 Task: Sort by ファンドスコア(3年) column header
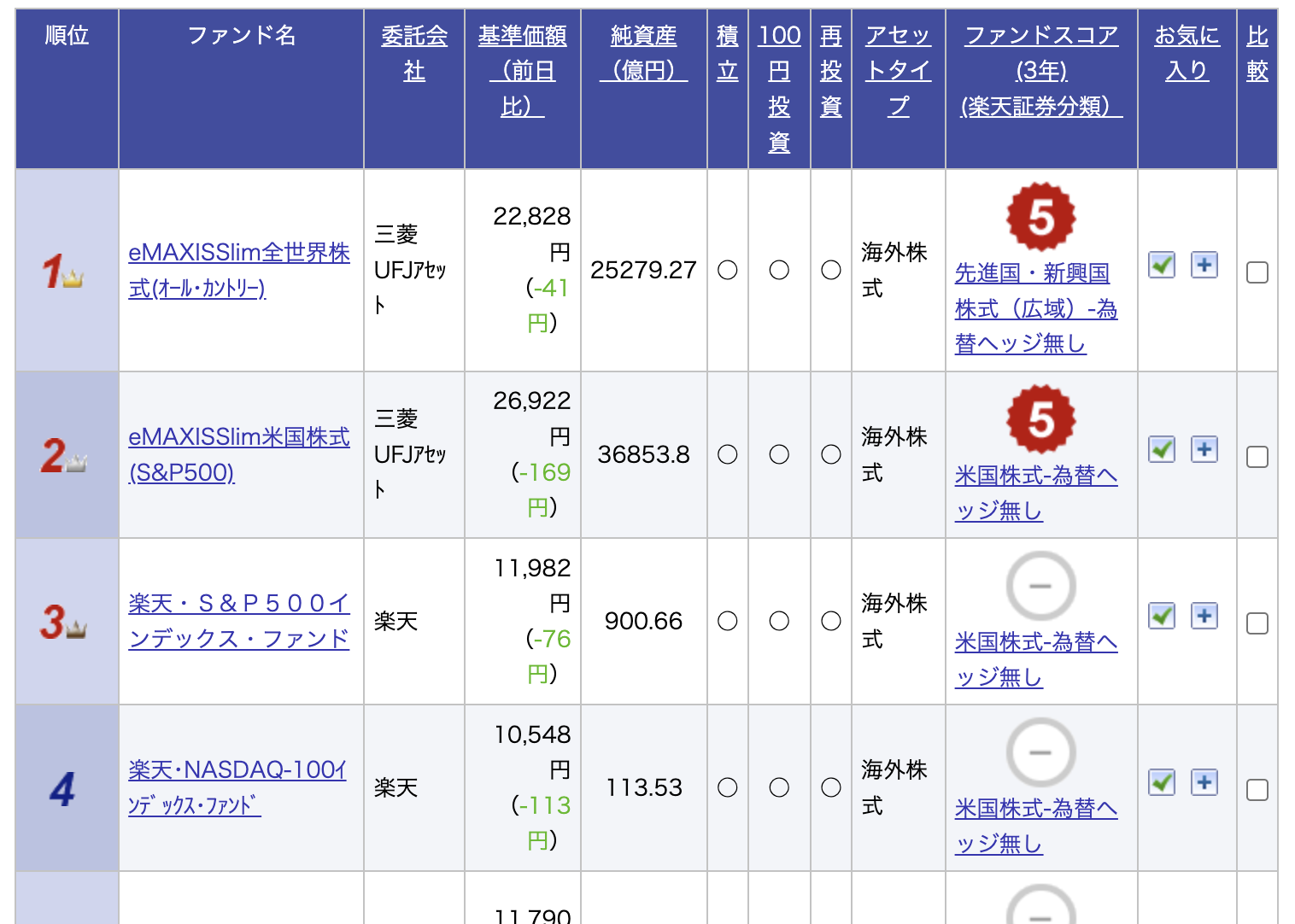click(x=1041, y=71)
